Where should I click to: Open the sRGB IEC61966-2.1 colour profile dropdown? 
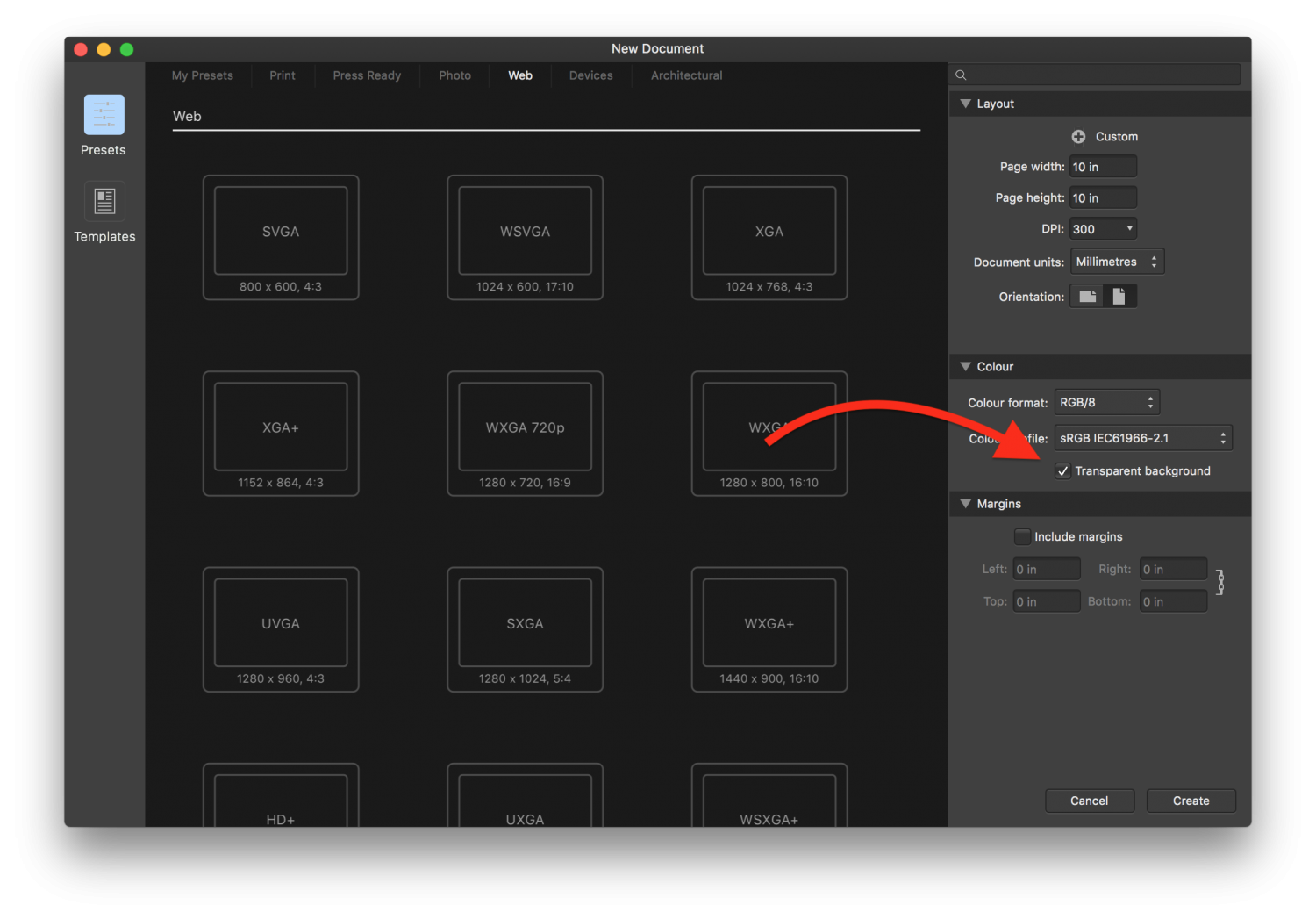point(1141,437)
